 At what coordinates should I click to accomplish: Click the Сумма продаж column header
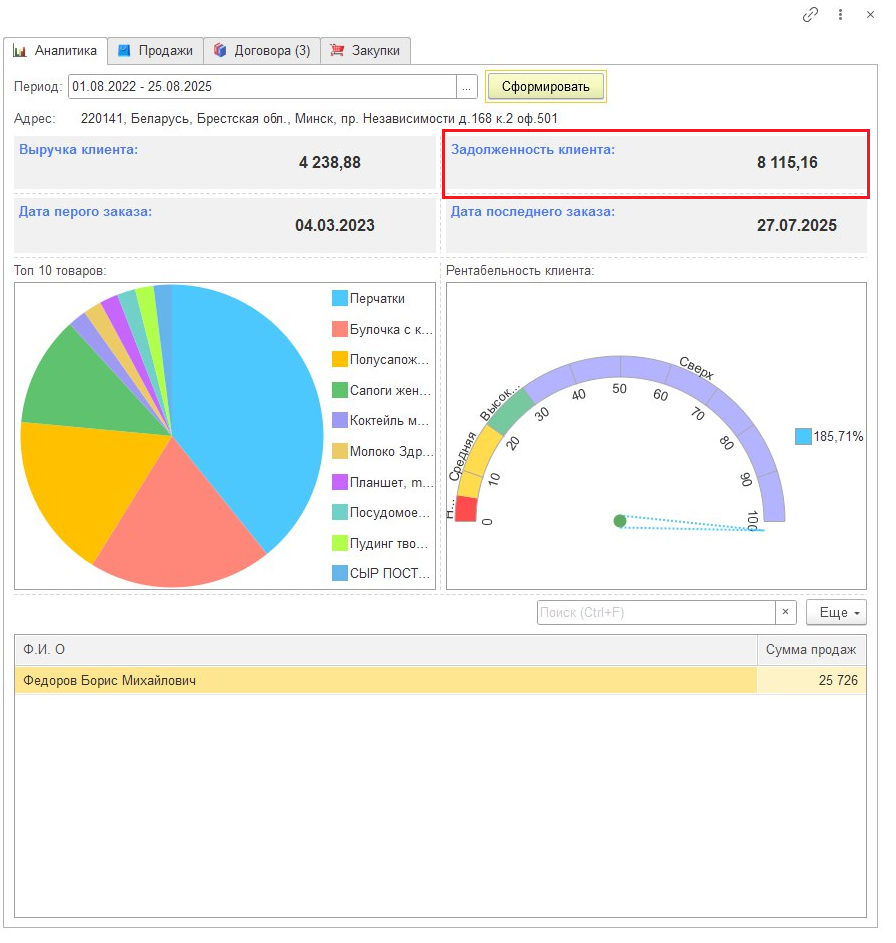pyautogui.click(x=811, y=650)
